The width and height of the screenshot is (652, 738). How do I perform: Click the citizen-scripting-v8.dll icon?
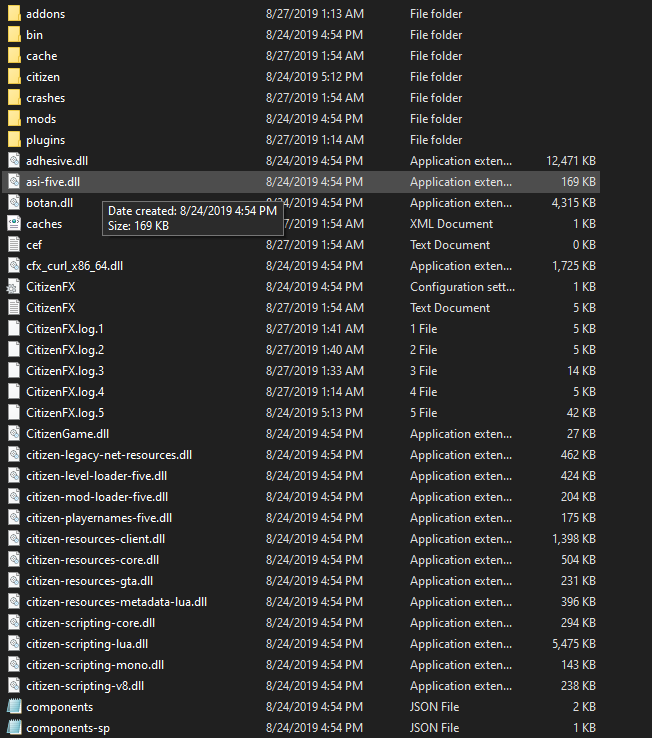(x=14, y=686)
